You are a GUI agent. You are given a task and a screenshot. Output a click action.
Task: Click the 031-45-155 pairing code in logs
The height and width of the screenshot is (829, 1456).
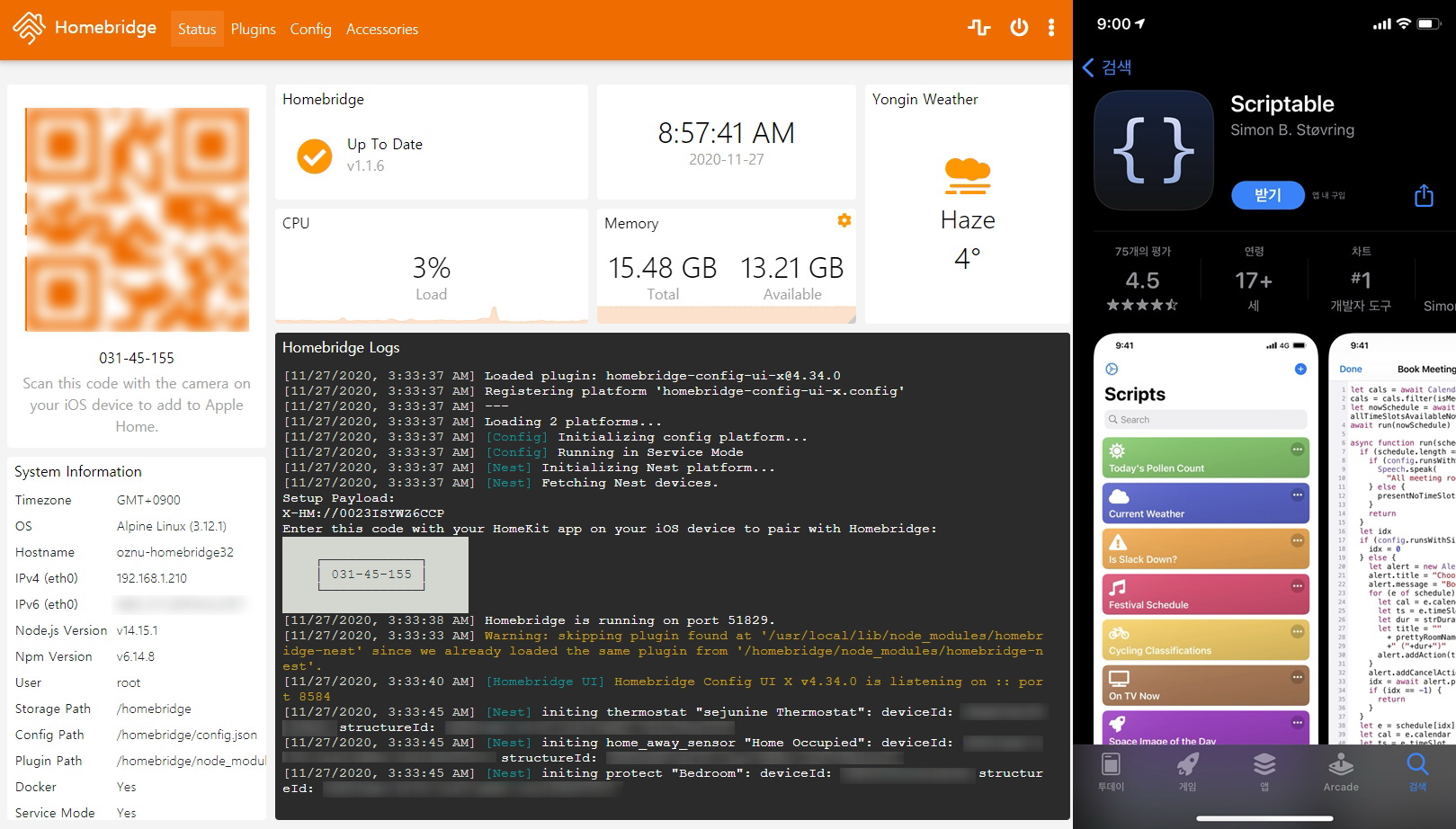coord(371,574)
